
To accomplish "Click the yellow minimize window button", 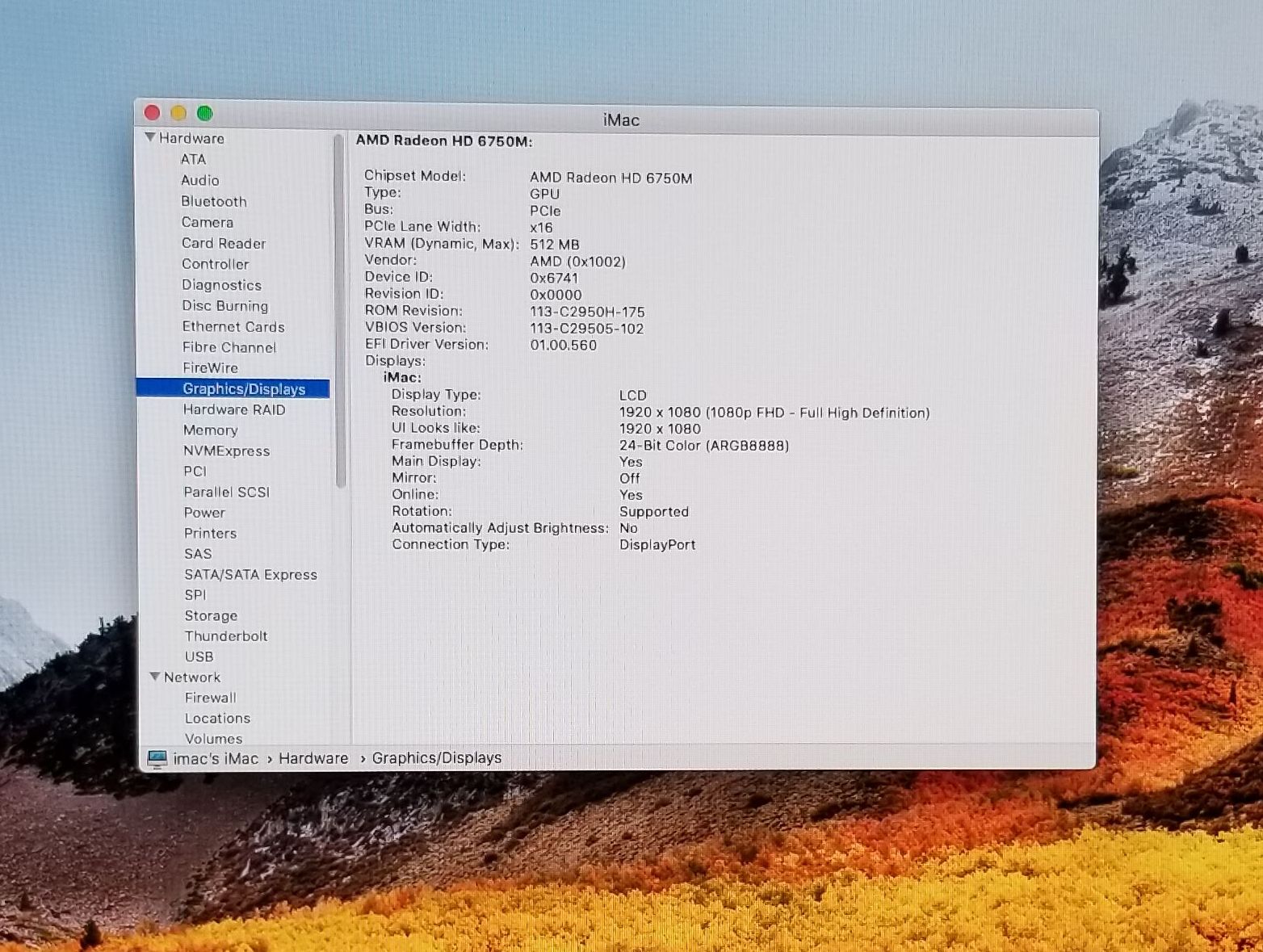I will tap(178, 113).
